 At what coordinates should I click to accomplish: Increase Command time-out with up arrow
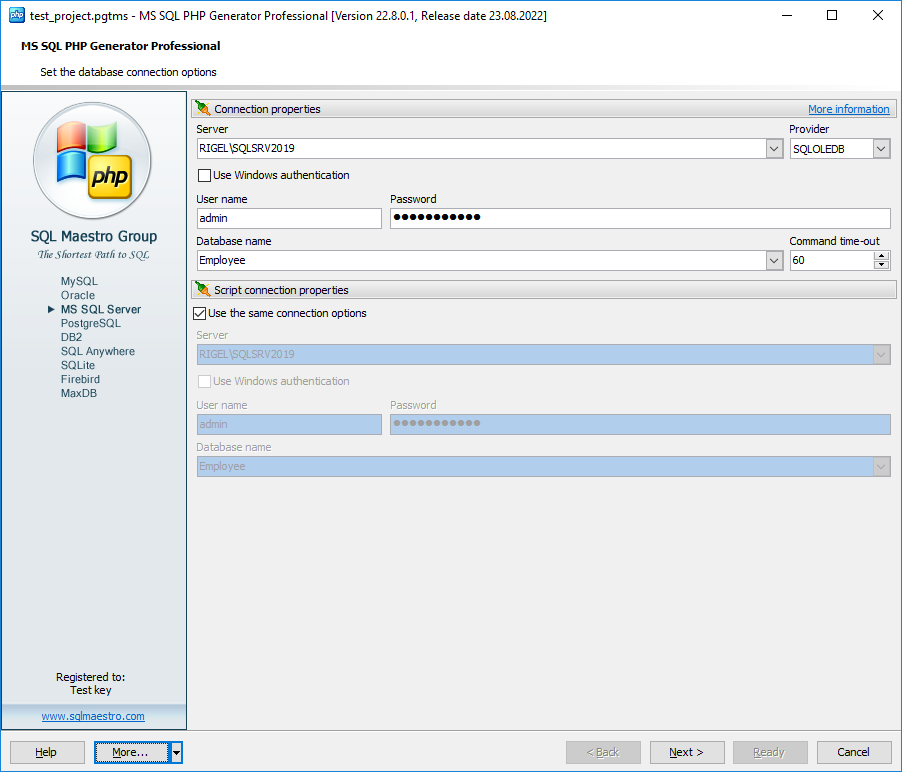[881, 256]
